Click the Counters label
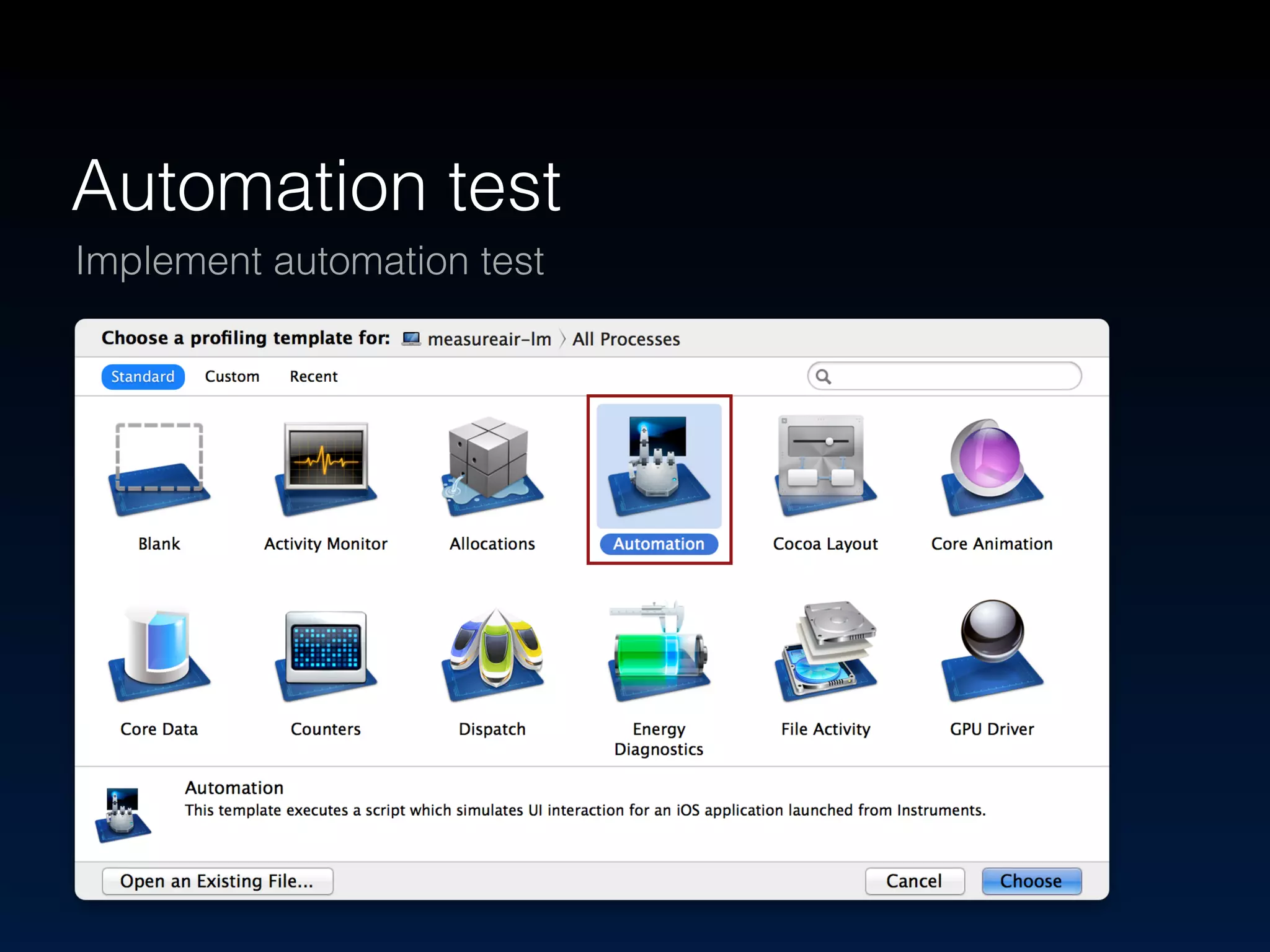The height and width of the screenshot is (952, 1270). coord(326,729)
